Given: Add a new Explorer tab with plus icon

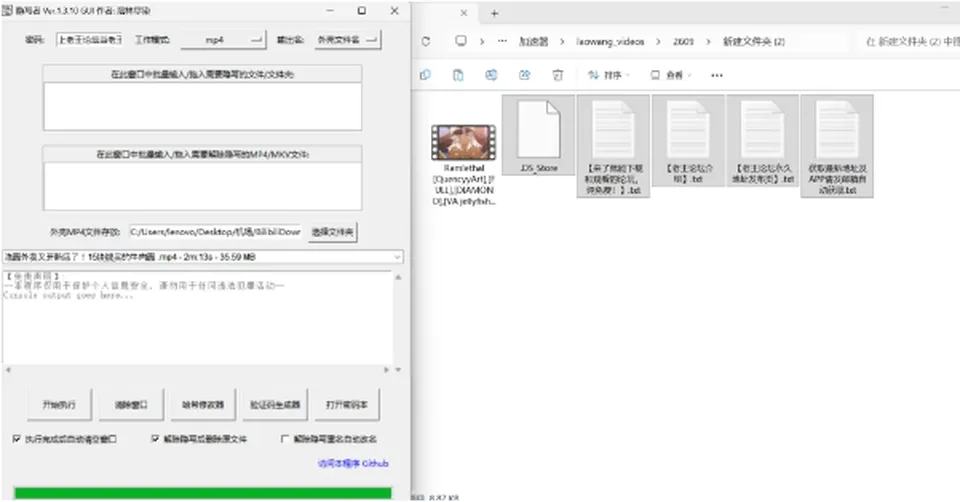Looking at the screenshot, I should click(x=495, y=13).
